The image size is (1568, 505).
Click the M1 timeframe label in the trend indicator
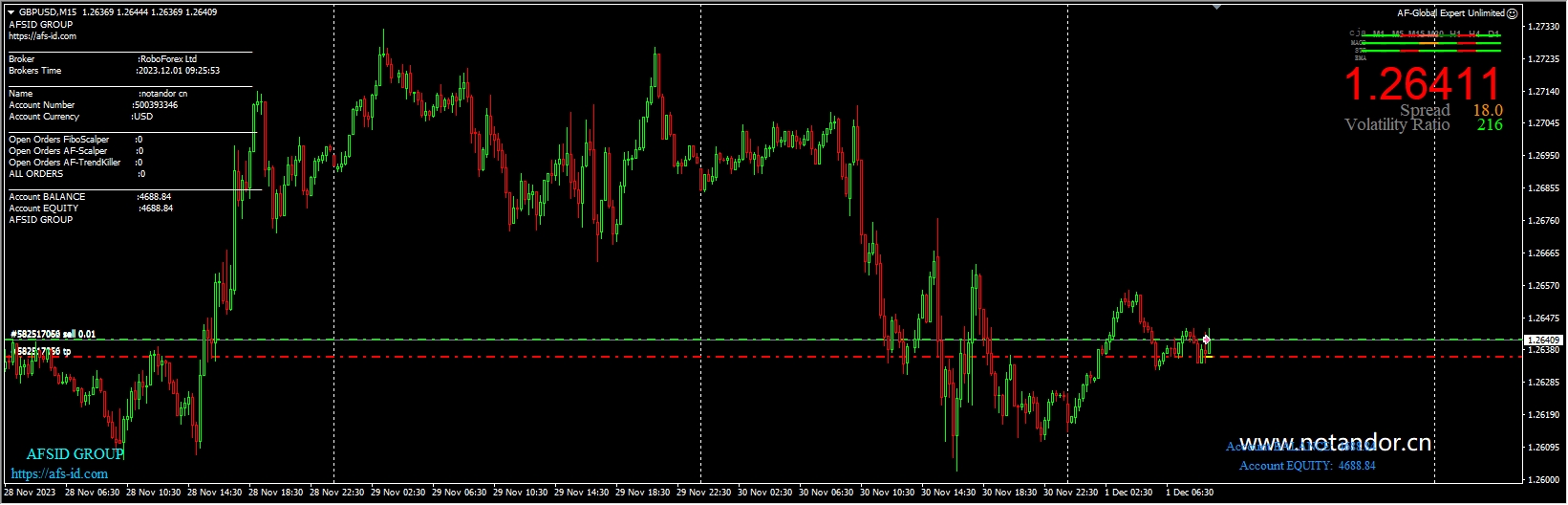[1379, 33]
